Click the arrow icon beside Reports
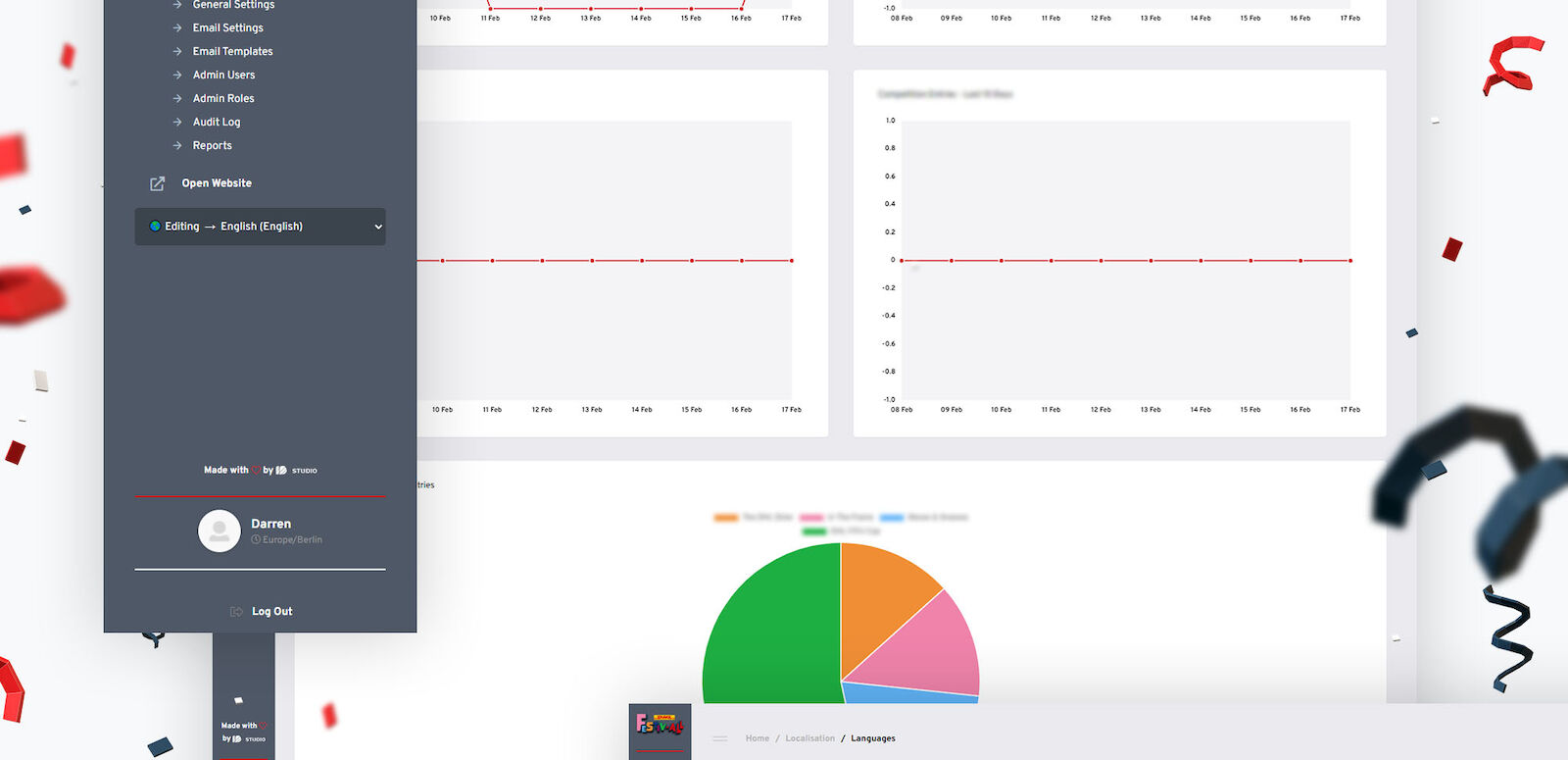 click(177, 146)
